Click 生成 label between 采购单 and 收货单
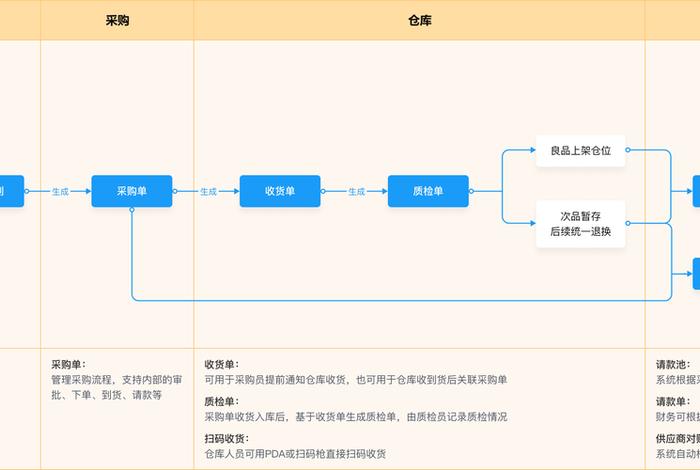This screenshot has width=700, height=470. [208, 191]
